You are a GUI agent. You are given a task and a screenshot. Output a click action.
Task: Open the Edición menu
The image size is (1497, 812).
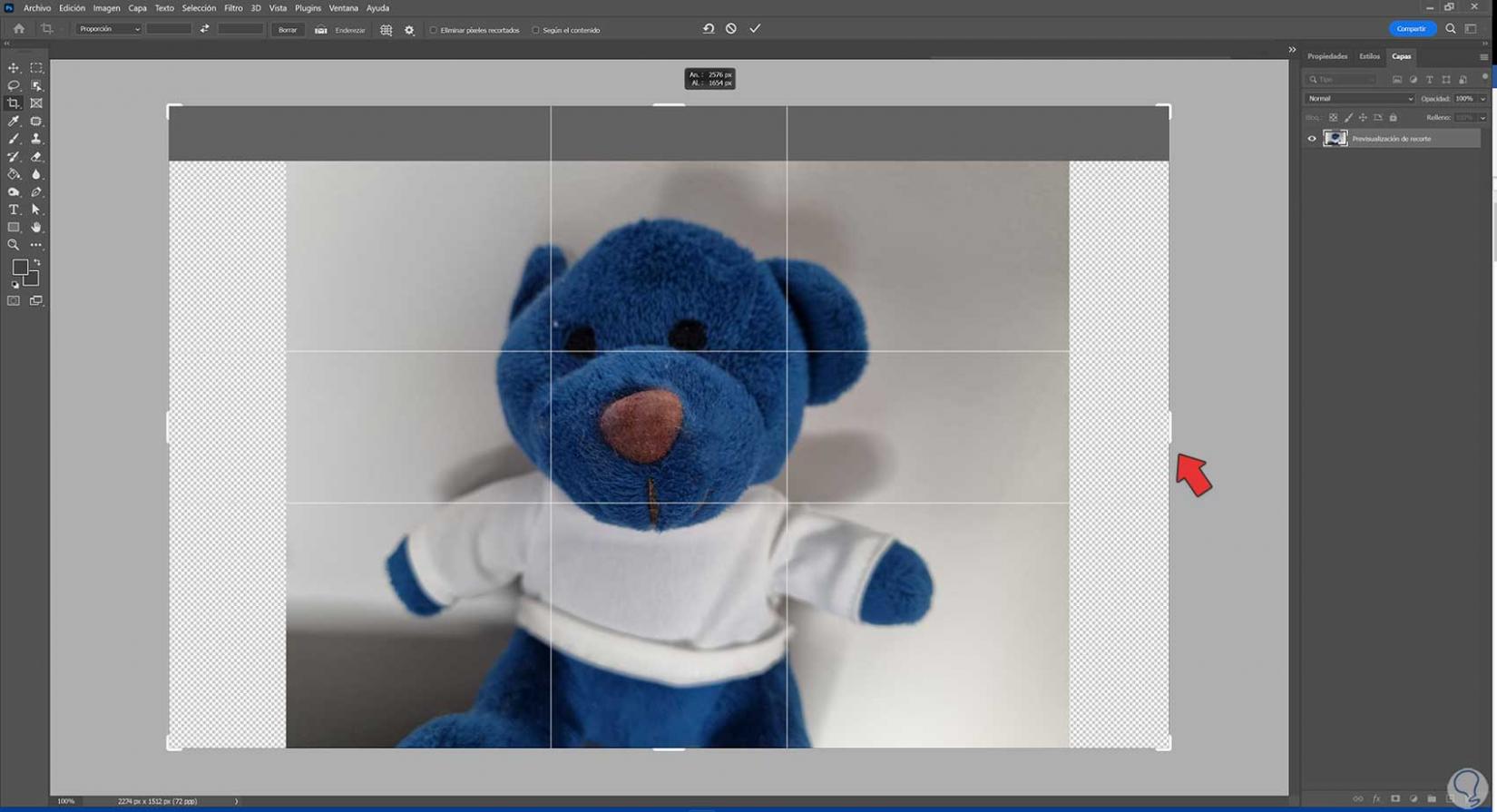(72, 8)
